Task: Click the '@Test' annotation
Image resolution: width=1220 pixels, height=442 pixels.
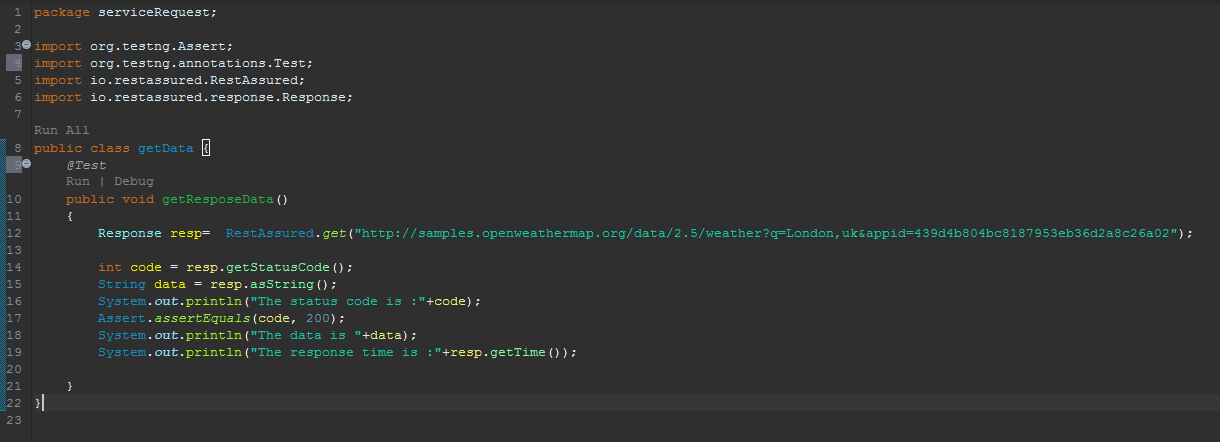Action: [x=86, y=165]
